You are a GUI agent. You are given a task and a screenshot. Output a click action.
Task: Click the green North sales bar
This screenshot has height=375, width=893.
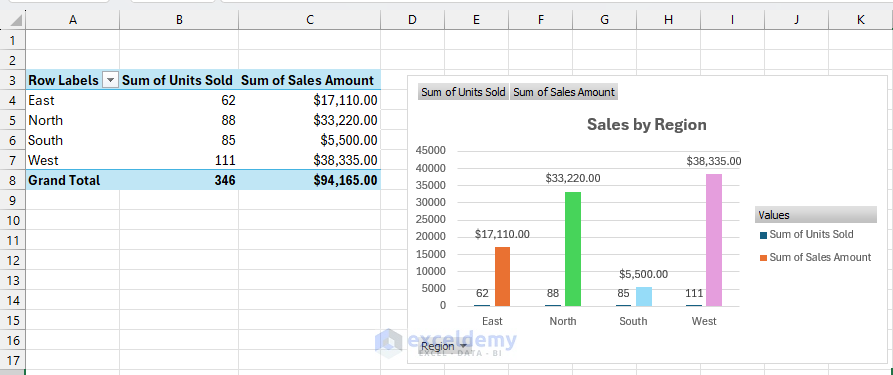(573, 249)
